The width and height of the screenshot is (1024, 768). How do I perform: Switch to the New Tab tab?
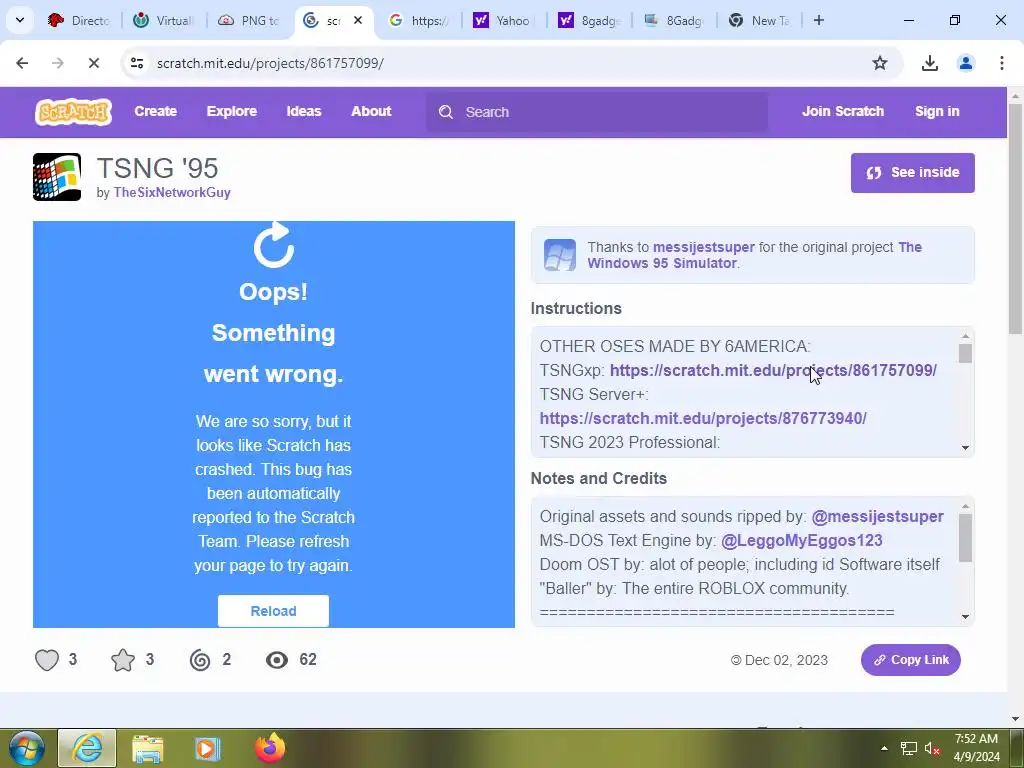758,20
